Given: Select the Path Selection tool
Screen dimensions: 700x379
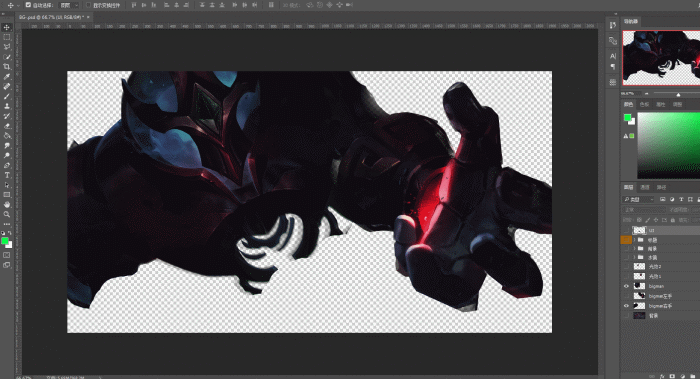Looking at the screenshot, I should pyautogui.click(x=7, y=185).
